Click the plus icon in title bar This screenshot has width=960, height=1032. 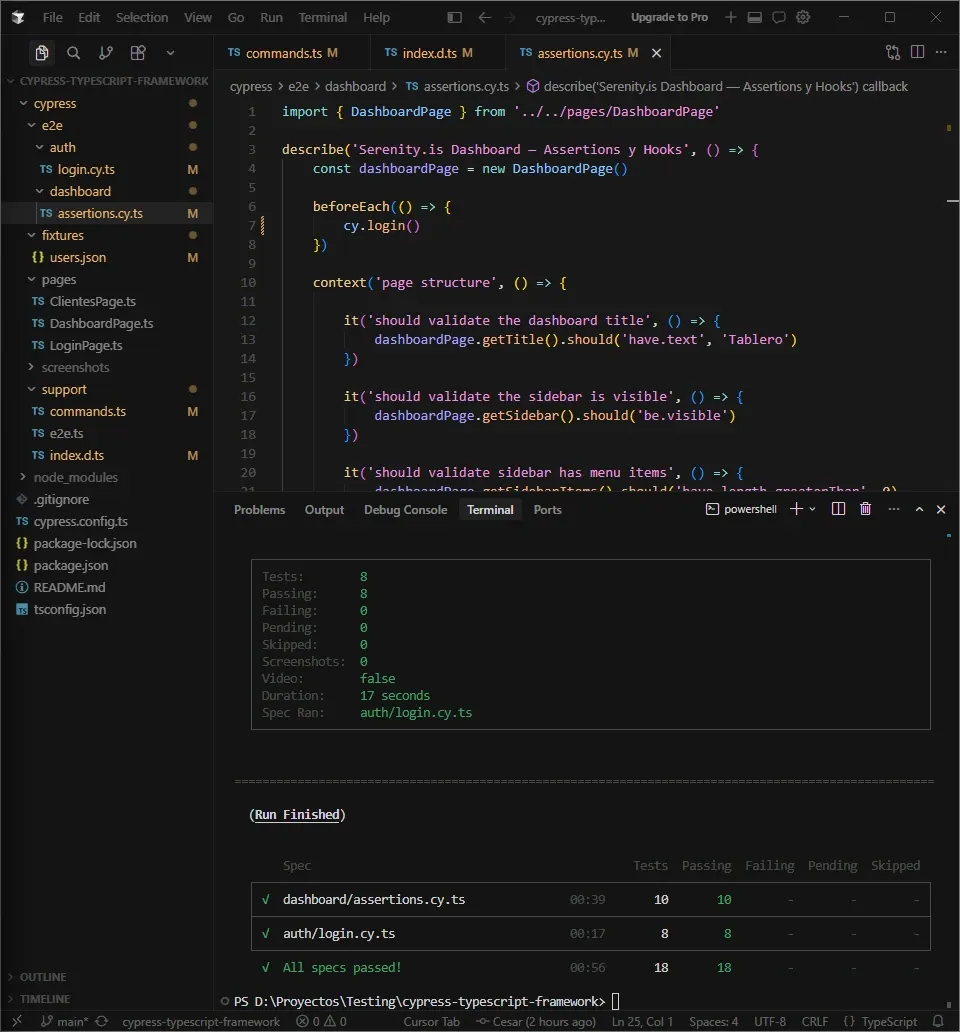(730, 17)
